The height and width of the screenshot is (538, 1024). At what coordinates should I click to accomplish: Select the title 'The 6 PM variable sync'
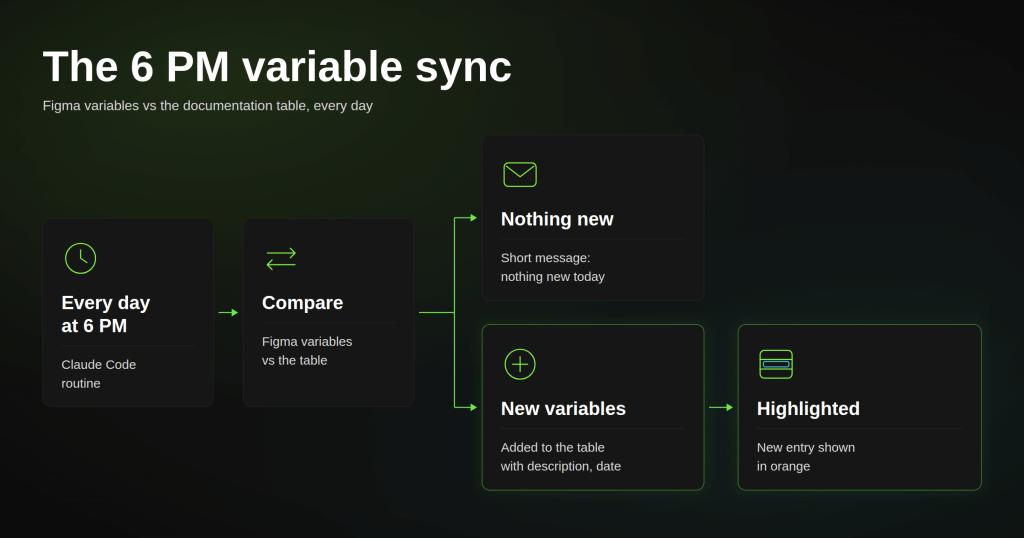[277, 67]
